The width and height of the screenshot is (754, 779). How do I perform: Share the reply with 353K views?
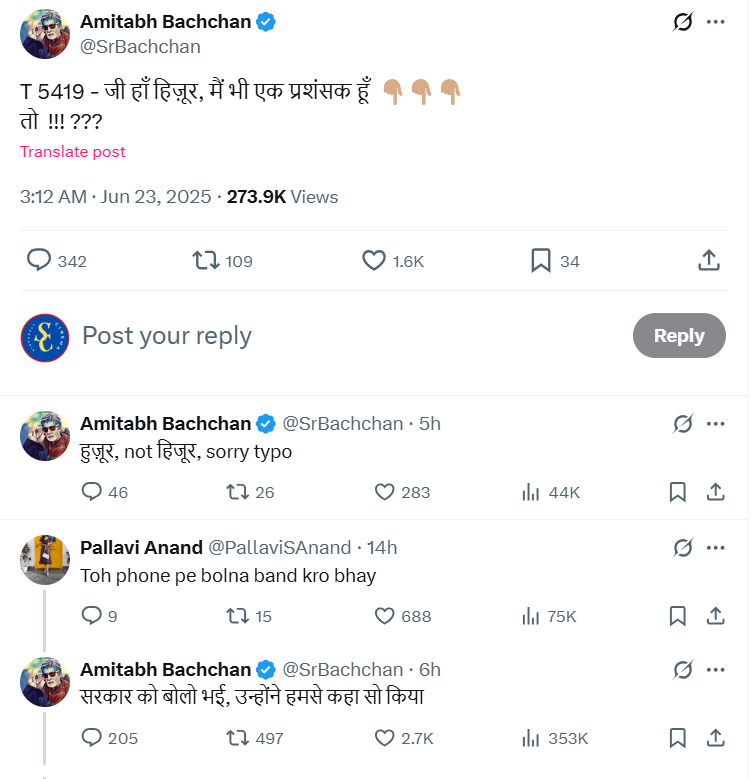(x=716, y=738)
